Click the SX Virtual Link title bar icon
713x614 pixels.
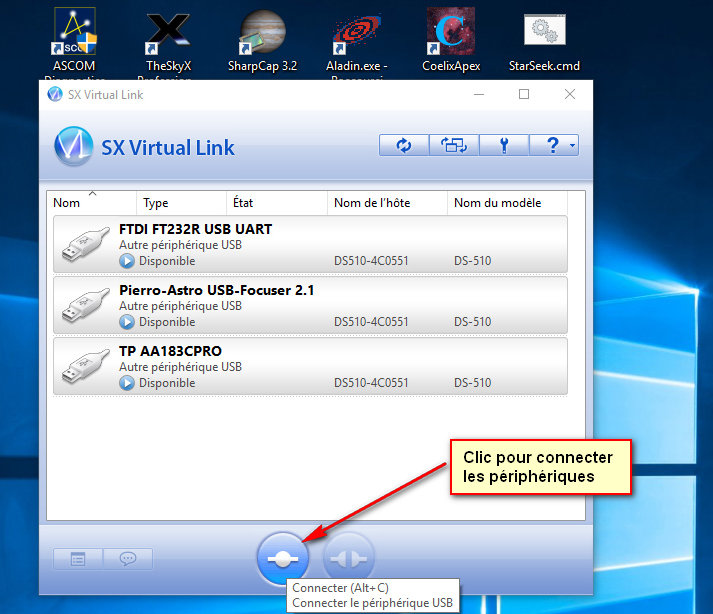click(x=55, y=95)
